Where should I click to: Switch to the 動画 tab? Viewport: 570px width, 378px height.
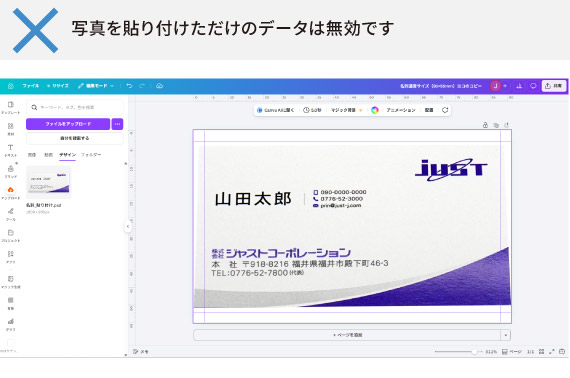tap(48, 155)
